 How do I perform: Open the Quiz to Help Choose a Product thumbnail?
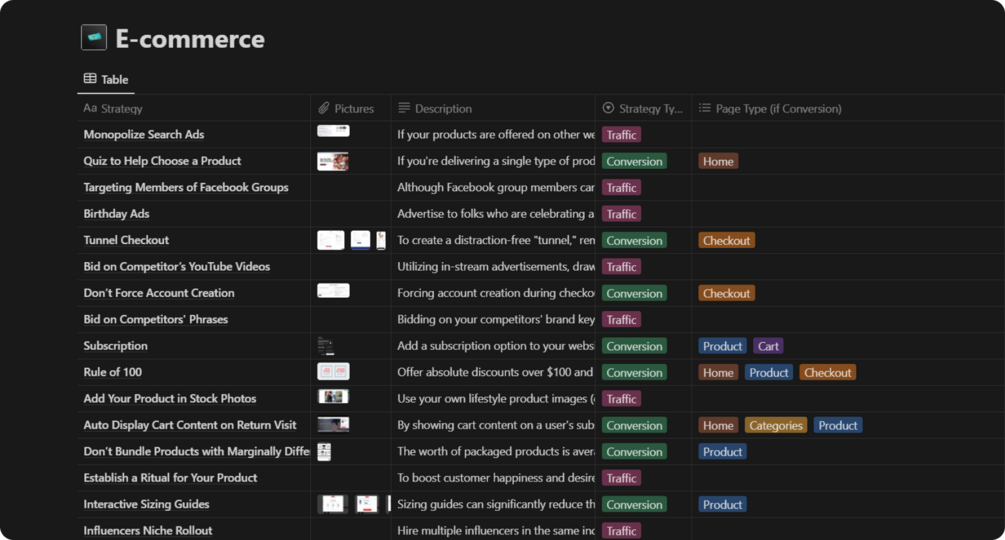(333, 161)
